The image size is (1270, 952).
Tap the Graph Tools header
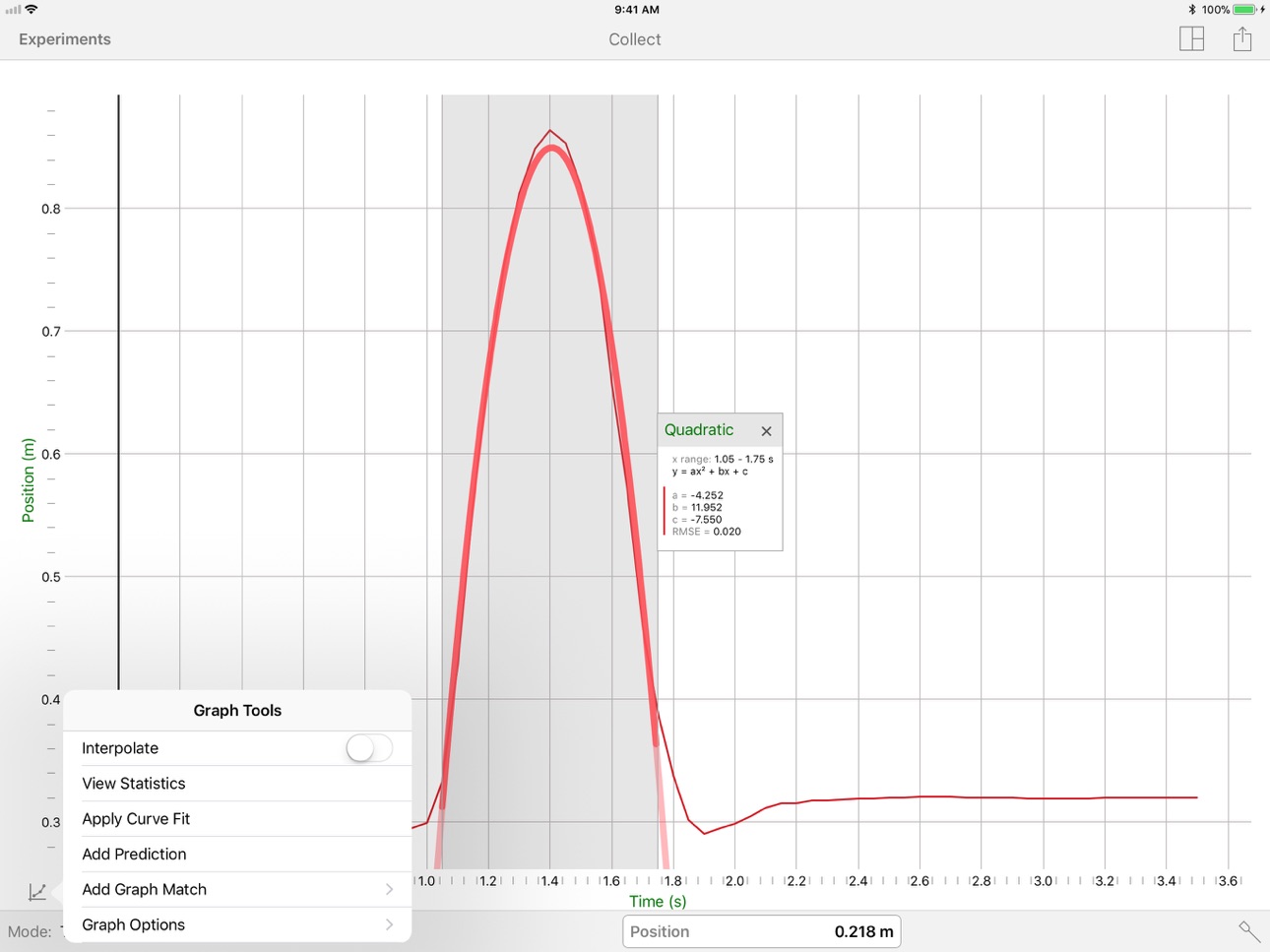[237, 711]
